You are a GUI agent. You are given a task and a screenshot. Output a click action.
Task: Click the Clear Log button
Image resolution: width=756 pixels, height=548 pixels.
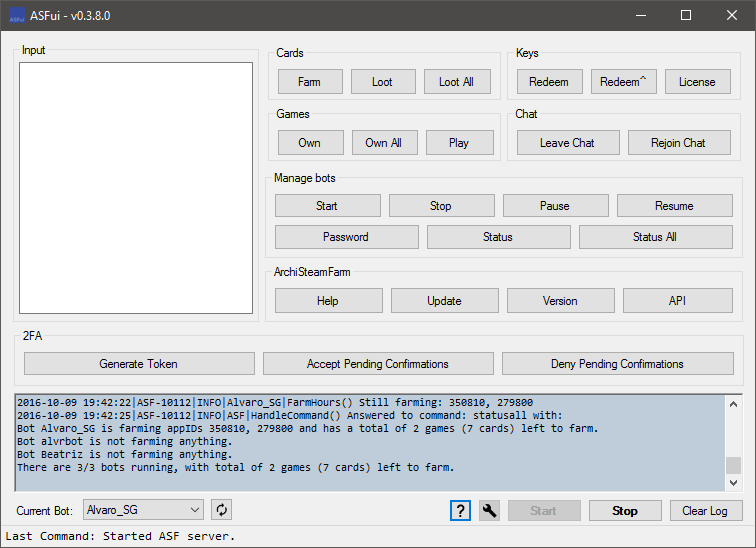[706, 510]
